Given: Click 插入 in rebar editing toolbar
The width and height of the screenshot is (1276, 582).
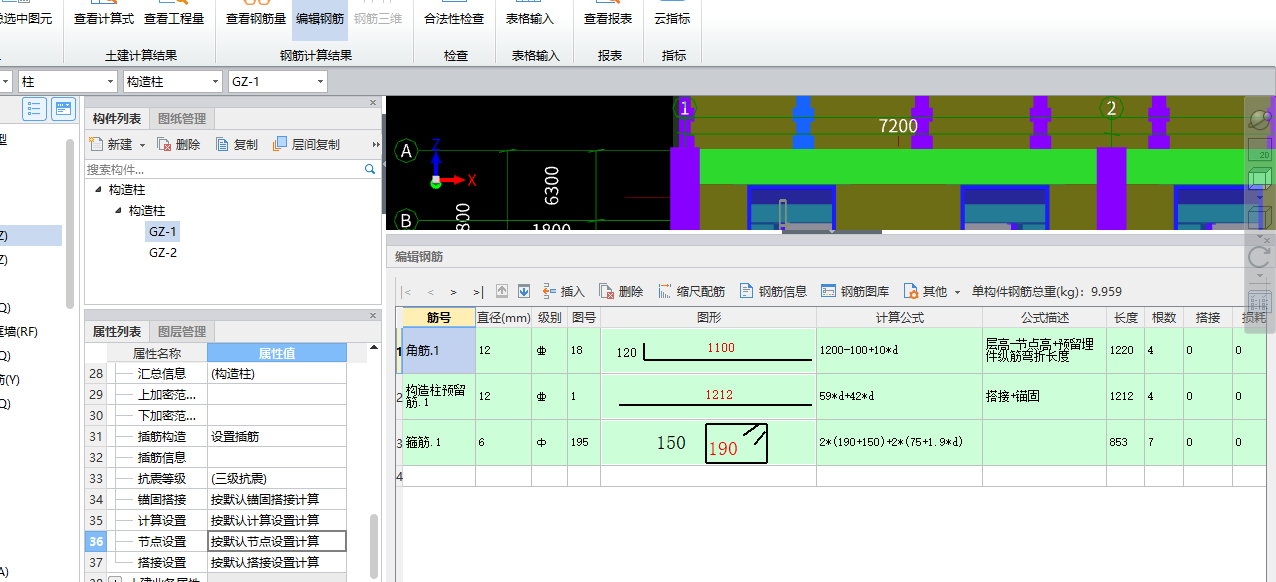Looking at the screenshot, I should pyautogui.click(x=564, y=292).
